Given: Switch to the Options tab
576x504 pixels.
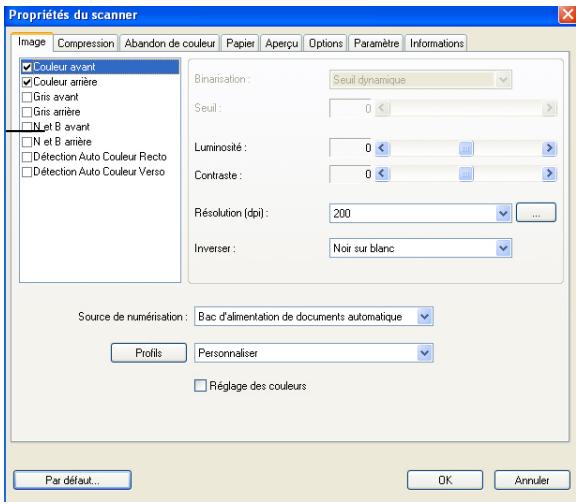Looking at the screenshot, I should pyautogui.click(x=325, y=43).
